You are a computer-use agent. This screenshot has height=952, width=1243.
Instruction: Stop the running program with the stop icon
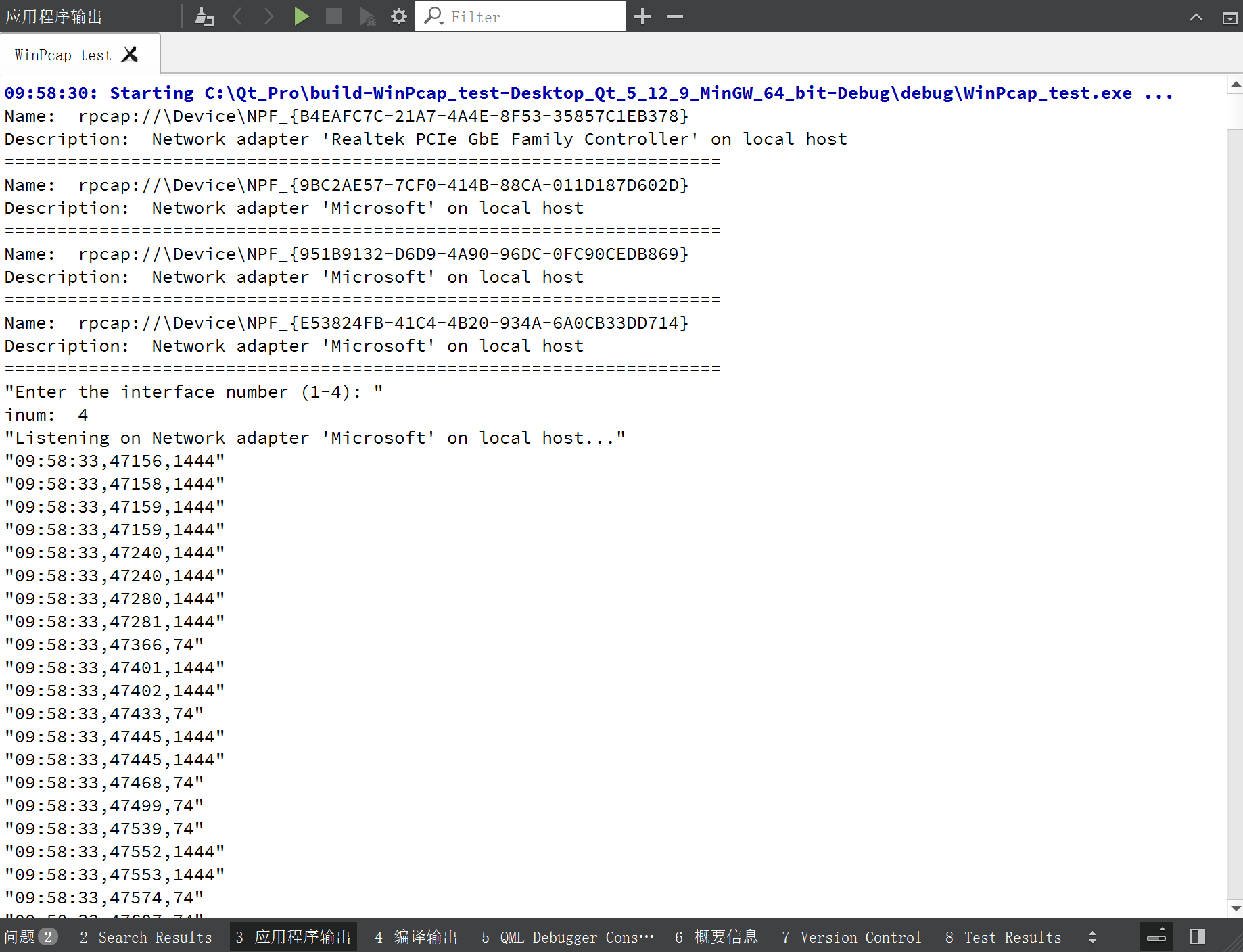click(334, 16)
